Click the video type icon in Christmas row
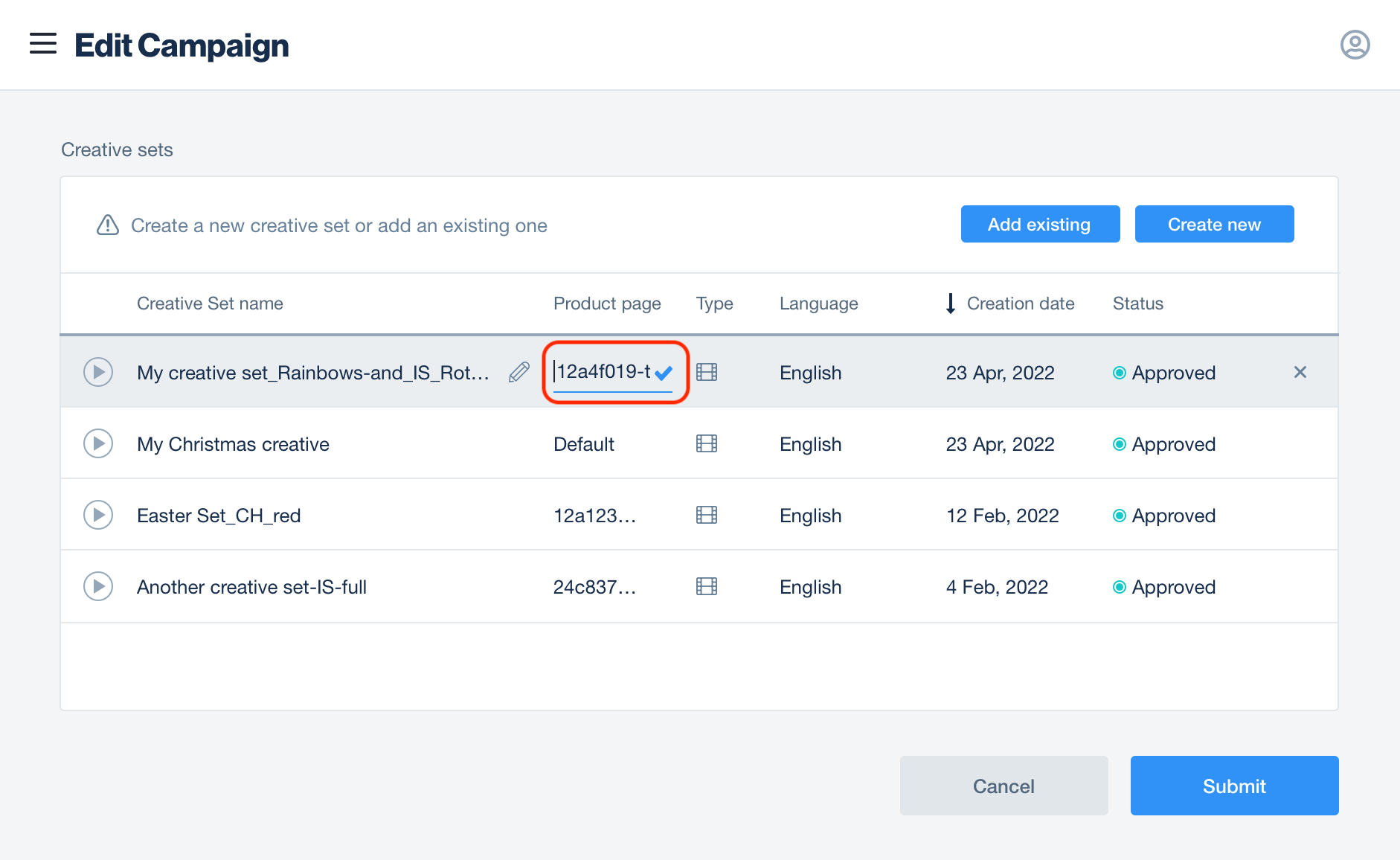 pos(707,443)
